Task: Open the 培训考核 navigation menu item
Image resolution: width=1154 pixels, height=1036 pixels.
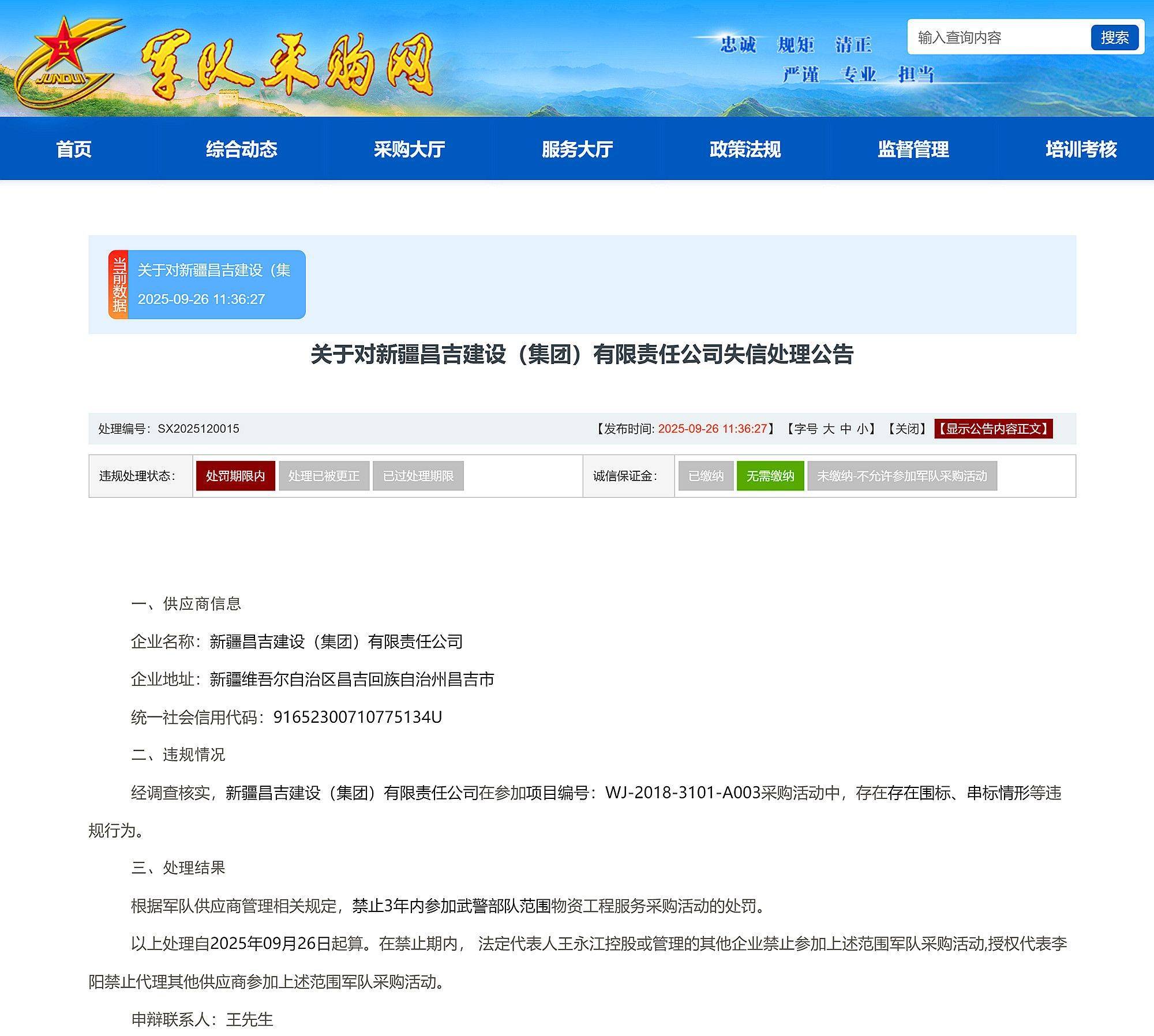Action: [x=1079, y=150]
